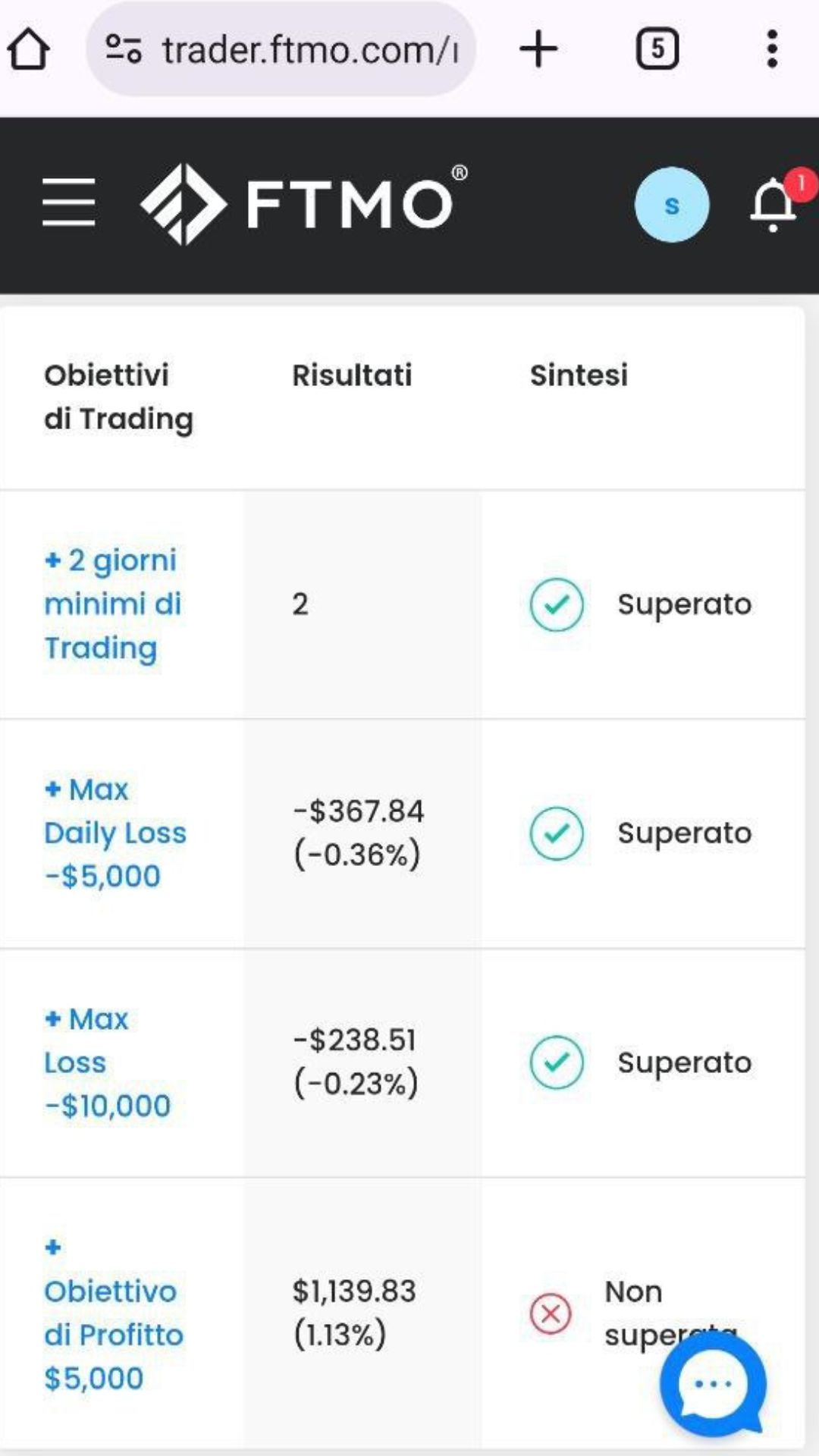Tap the FTMO logo
819x1456 pixels.
click(x=304, y=204)
